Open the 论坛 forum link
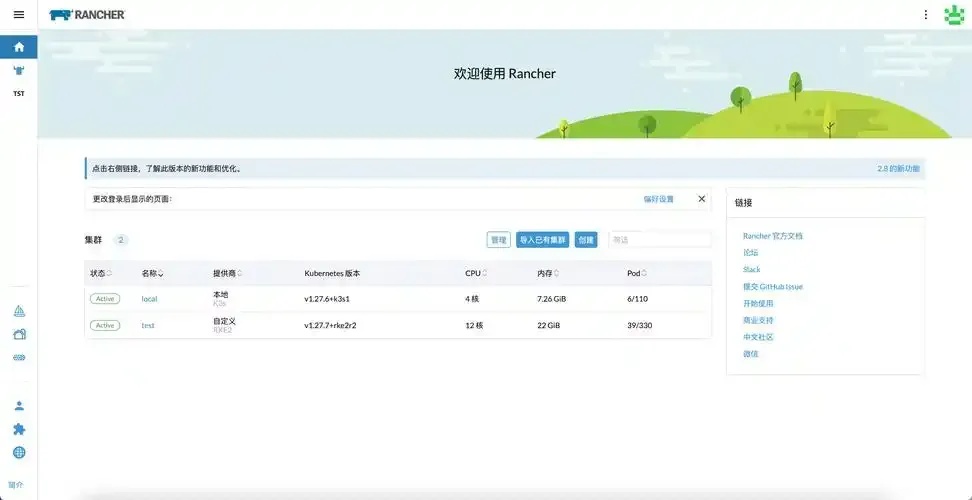Image resolution: width=972 pixels, height=500 pixels. pyautogui.click(x=750, y=253)
